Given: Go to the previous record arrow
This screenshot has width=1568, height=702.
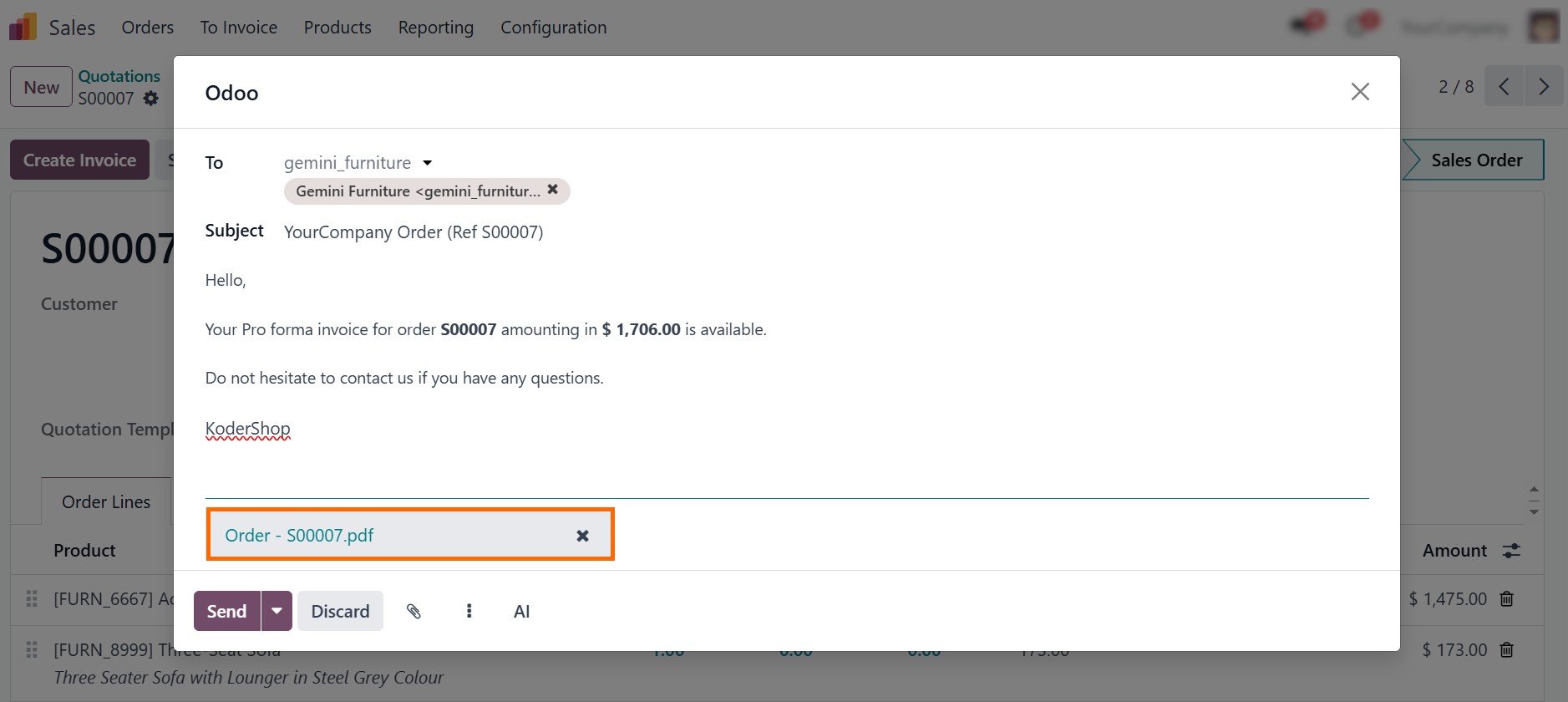Looking at the screenshot, I should pos(1504,87).
